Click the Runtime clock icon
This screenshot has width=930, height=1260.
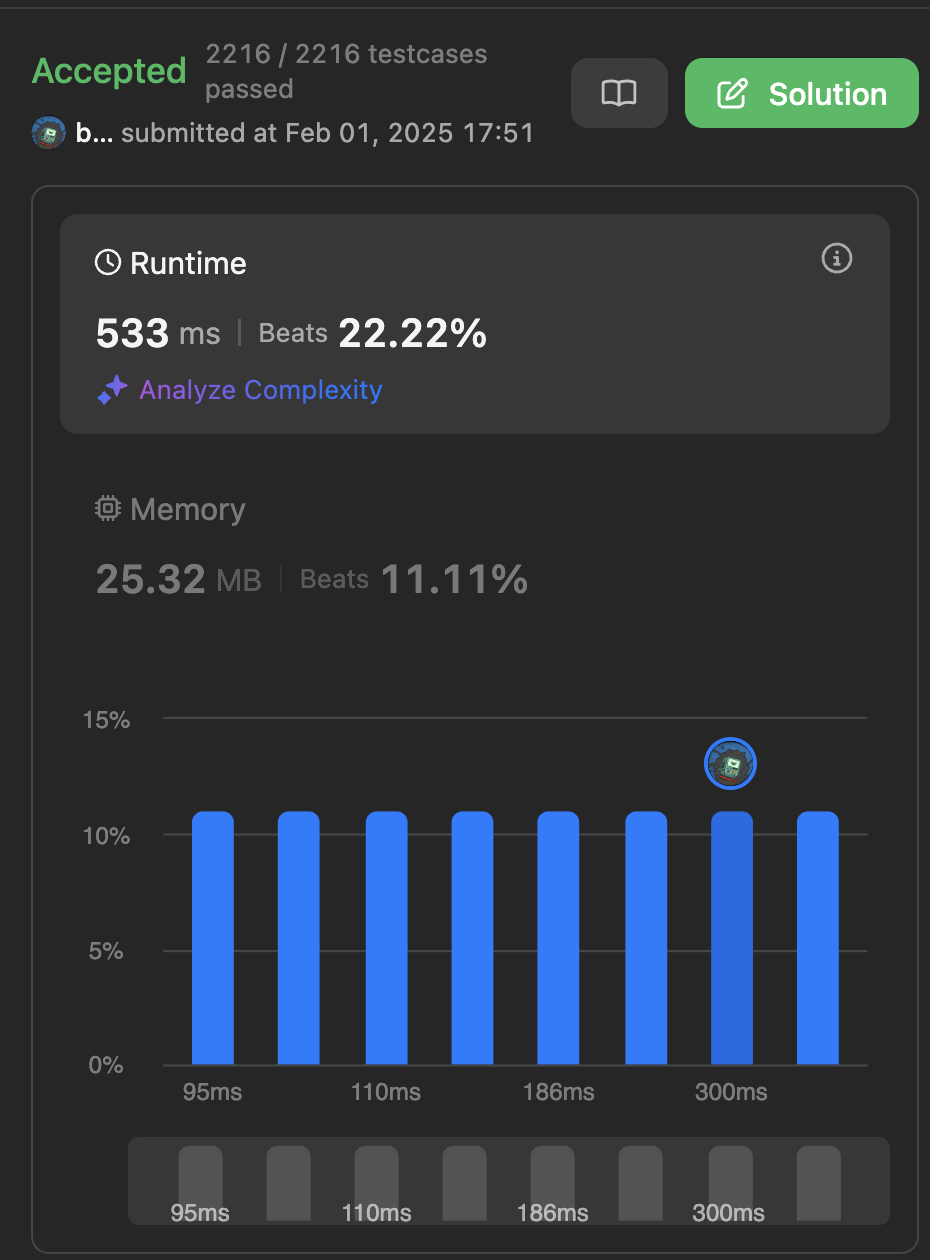click(108, 263)
